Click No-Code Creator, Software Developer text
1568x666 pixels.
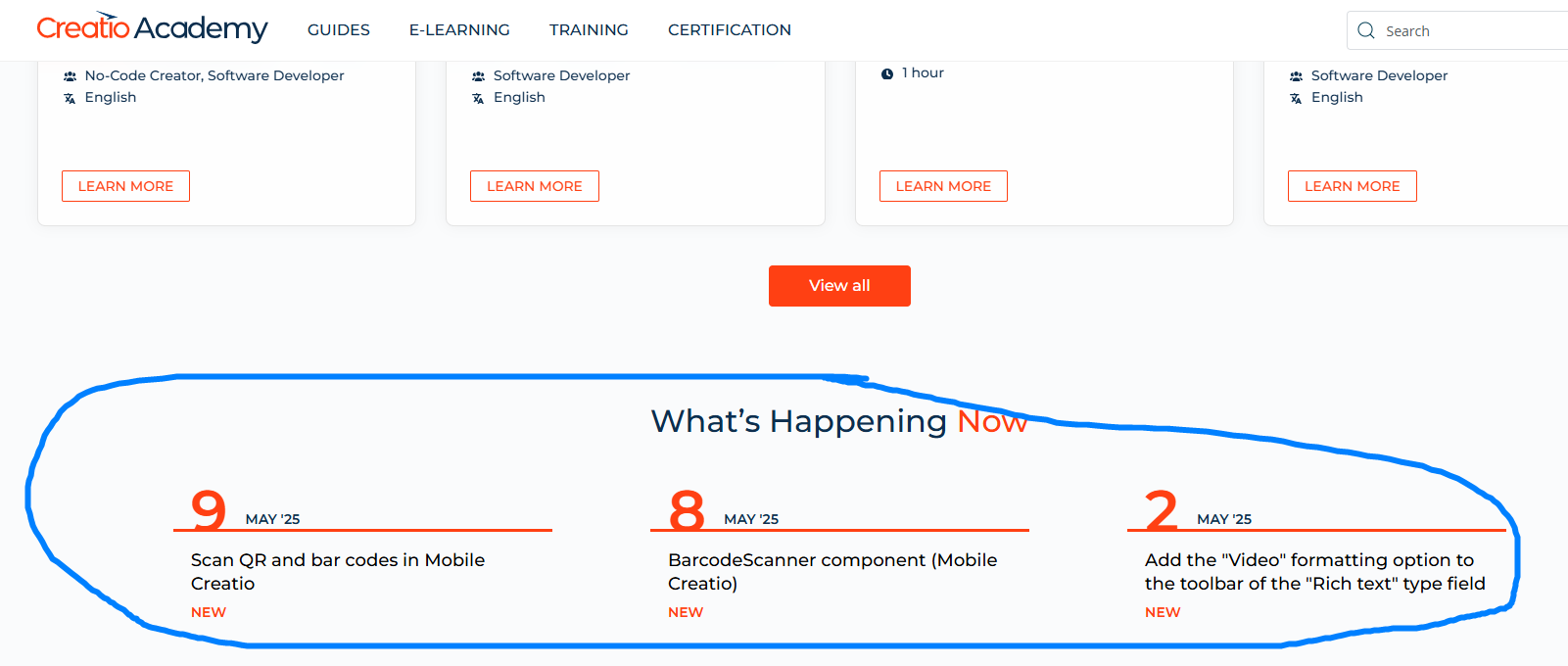[x=214, y=75]
